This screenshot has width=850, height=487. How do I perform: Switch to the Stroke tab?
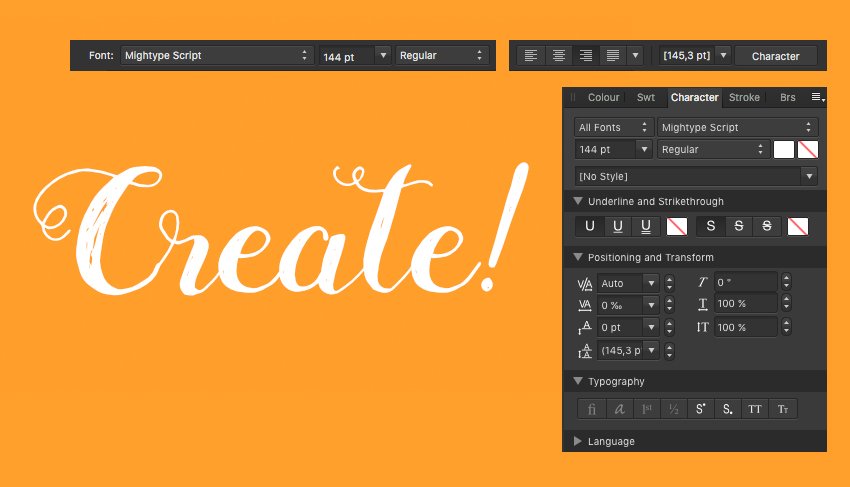[x=744, y=97]
